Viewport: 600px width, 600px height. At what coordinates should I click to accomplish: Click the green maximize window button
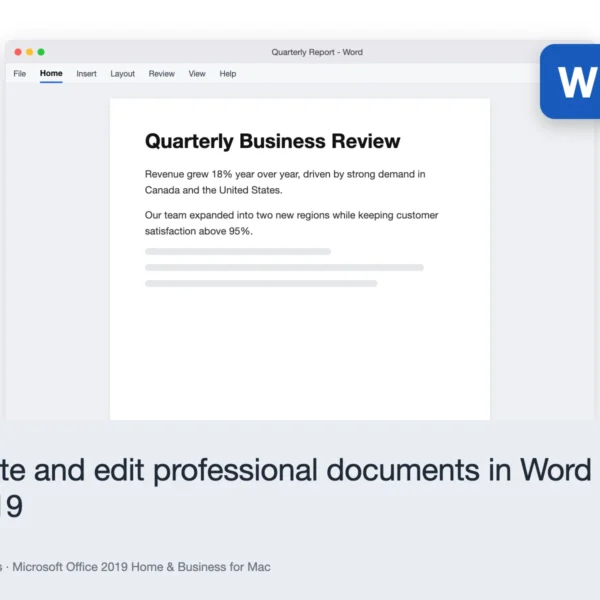pos(41,52)
